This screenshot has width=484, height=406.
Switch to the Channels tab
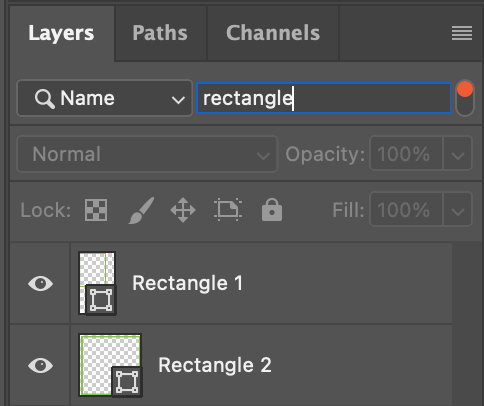[x=273, y=33]
